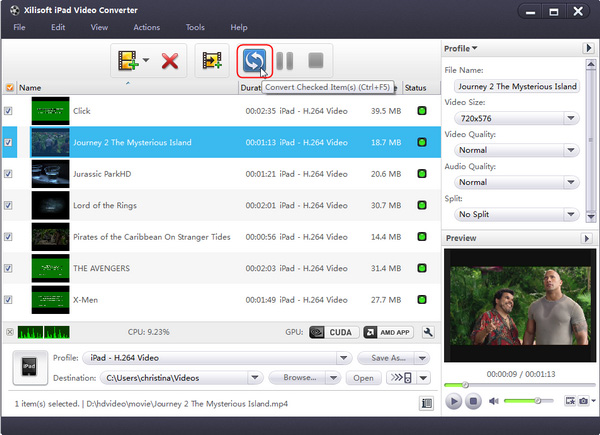Play the preview video
Screen dimensions: 600x435
[x=453, y=401]
